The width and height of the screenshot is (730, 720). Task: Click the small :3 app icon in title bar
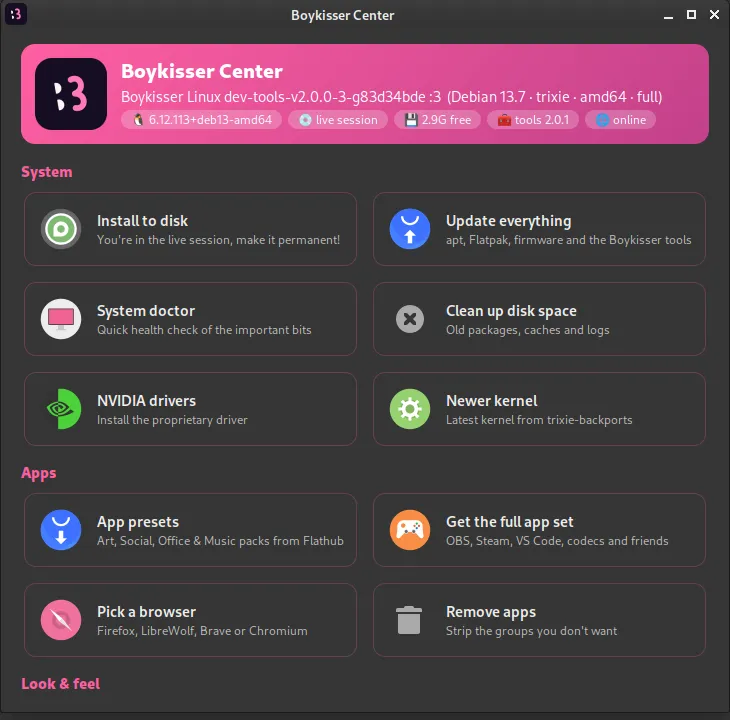[16, 14]
